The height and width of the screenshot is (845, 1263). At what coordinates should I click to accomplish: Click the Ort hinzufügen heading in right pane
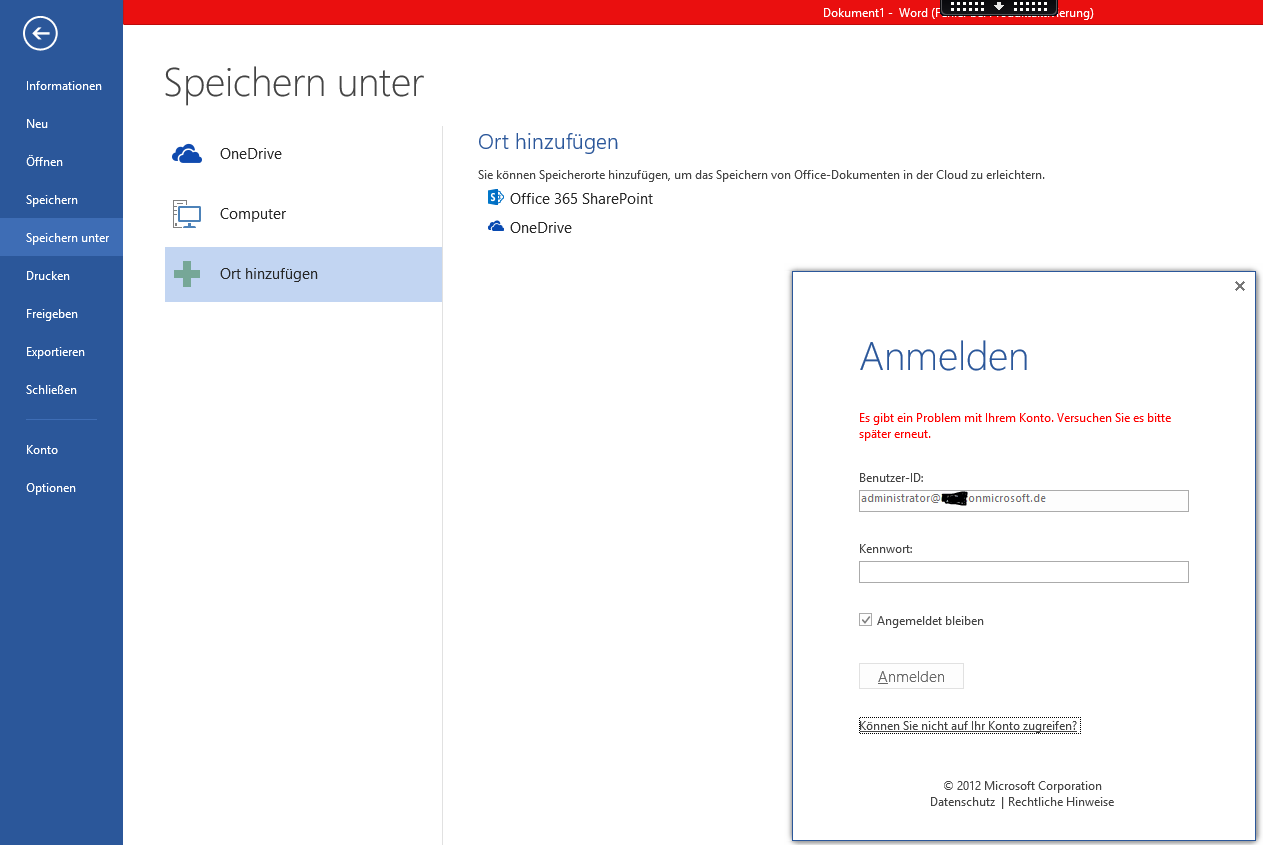pos(548,142)
